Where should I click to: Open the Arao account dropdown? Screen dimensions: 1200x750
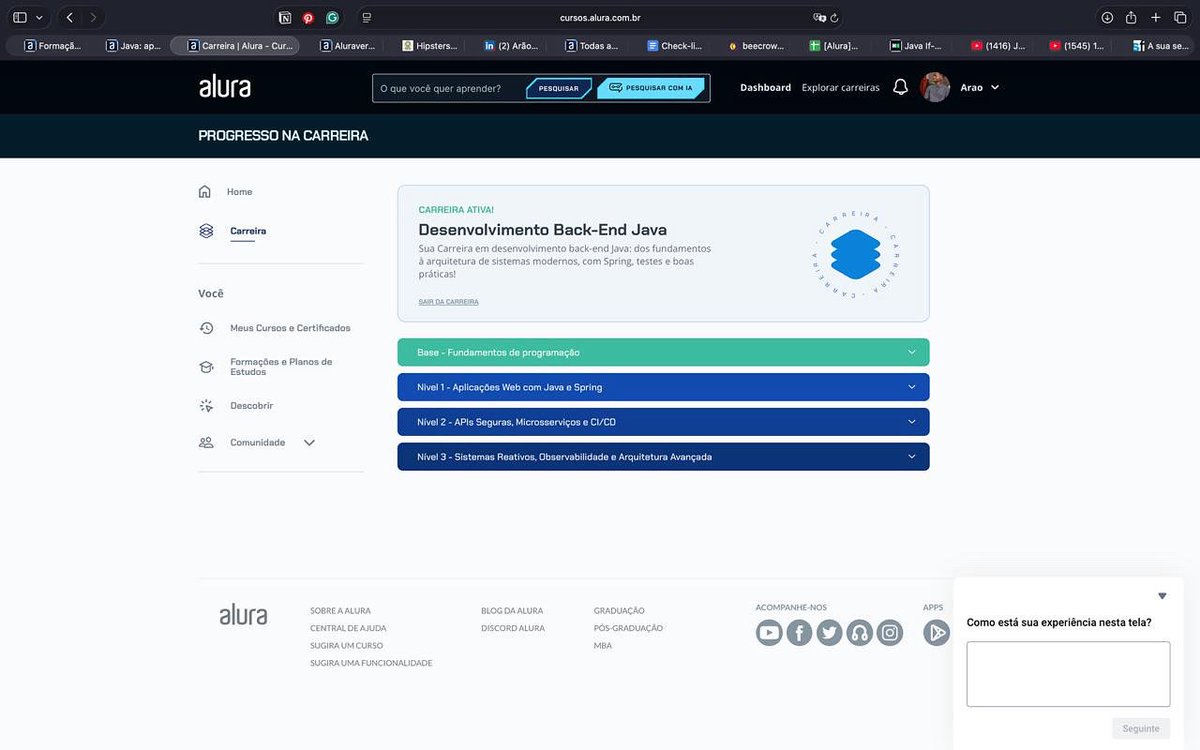980,88
